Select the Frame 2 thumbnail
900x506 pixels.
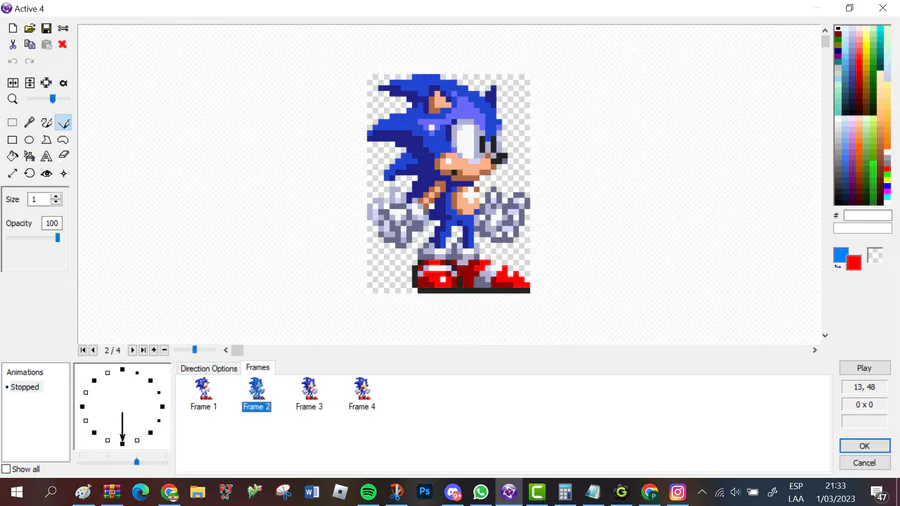click(256, 394)
